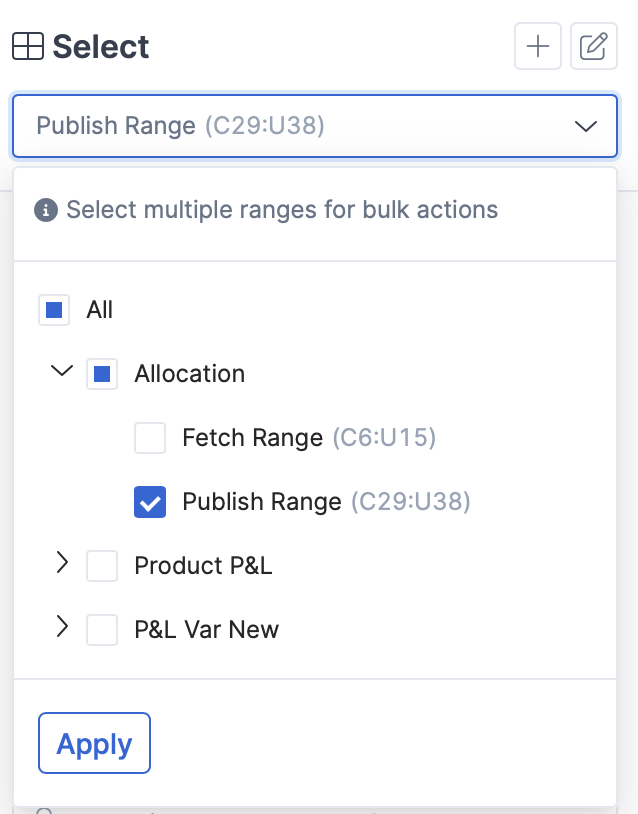Click the Allocation label

[189, 374]
